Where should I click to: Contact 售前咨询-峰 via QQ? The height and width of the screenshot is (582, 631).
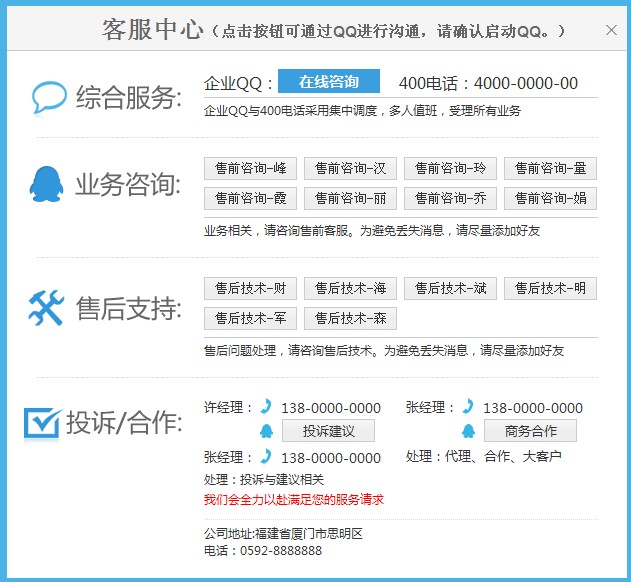click(250, 168)
